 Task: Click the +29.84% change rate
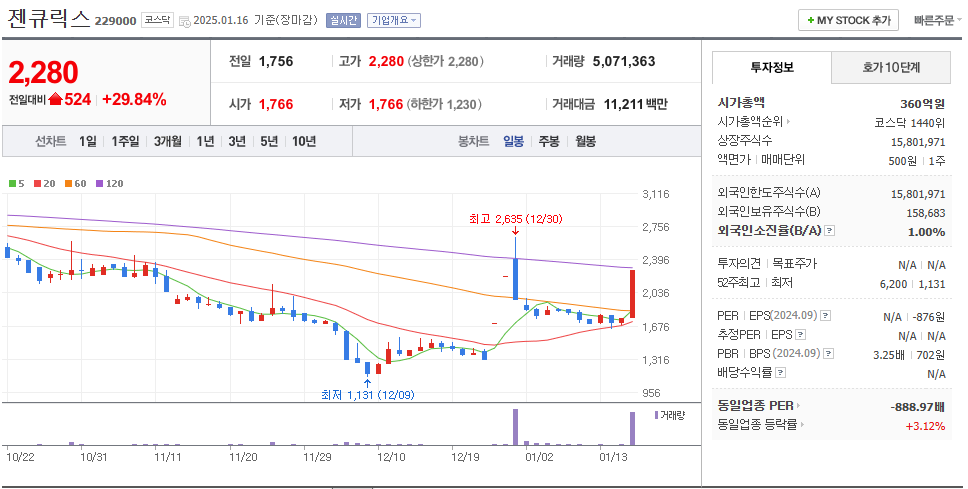click(134, 99)
